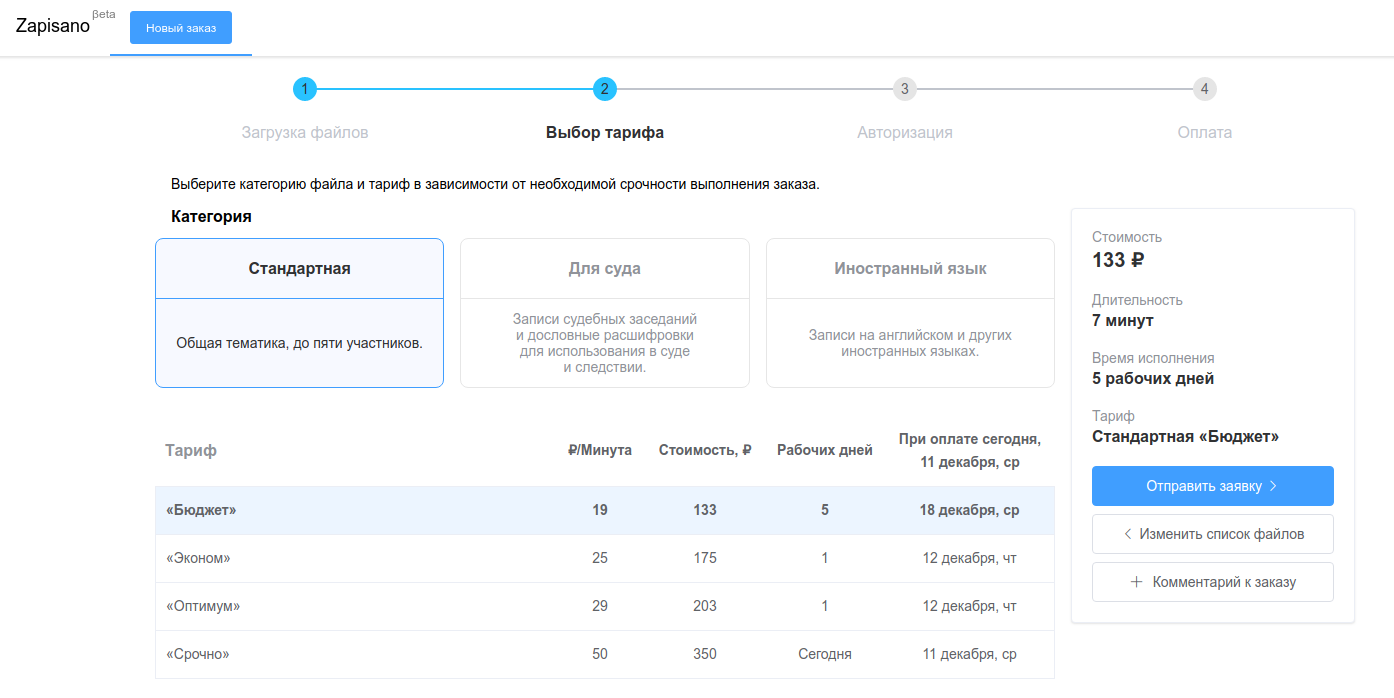1394x698 pixels.
Task: Click the Тариф column header
Action: click(191, 450)
